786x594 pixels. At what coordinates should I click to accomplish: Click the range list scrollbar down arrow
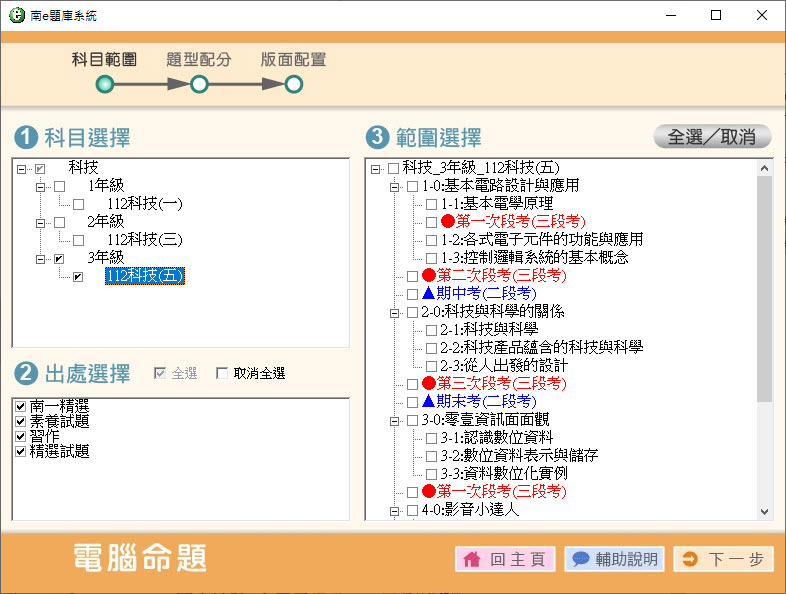765,512
